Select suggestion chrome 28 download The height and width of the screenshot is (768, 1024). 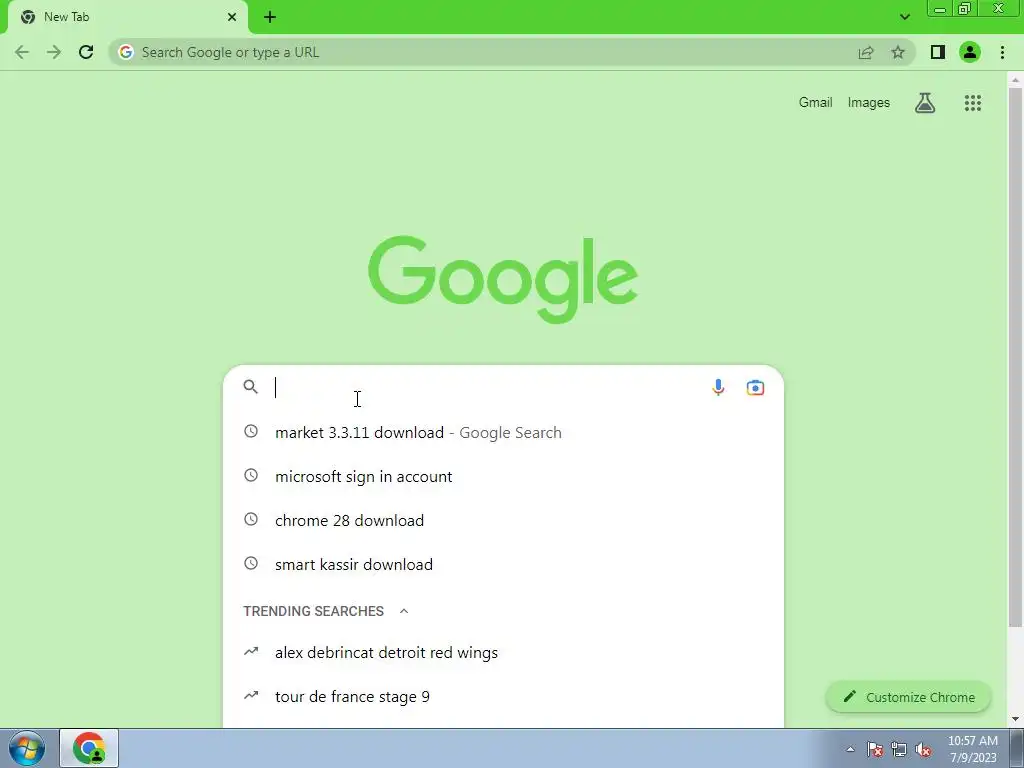tap(503, 520)
